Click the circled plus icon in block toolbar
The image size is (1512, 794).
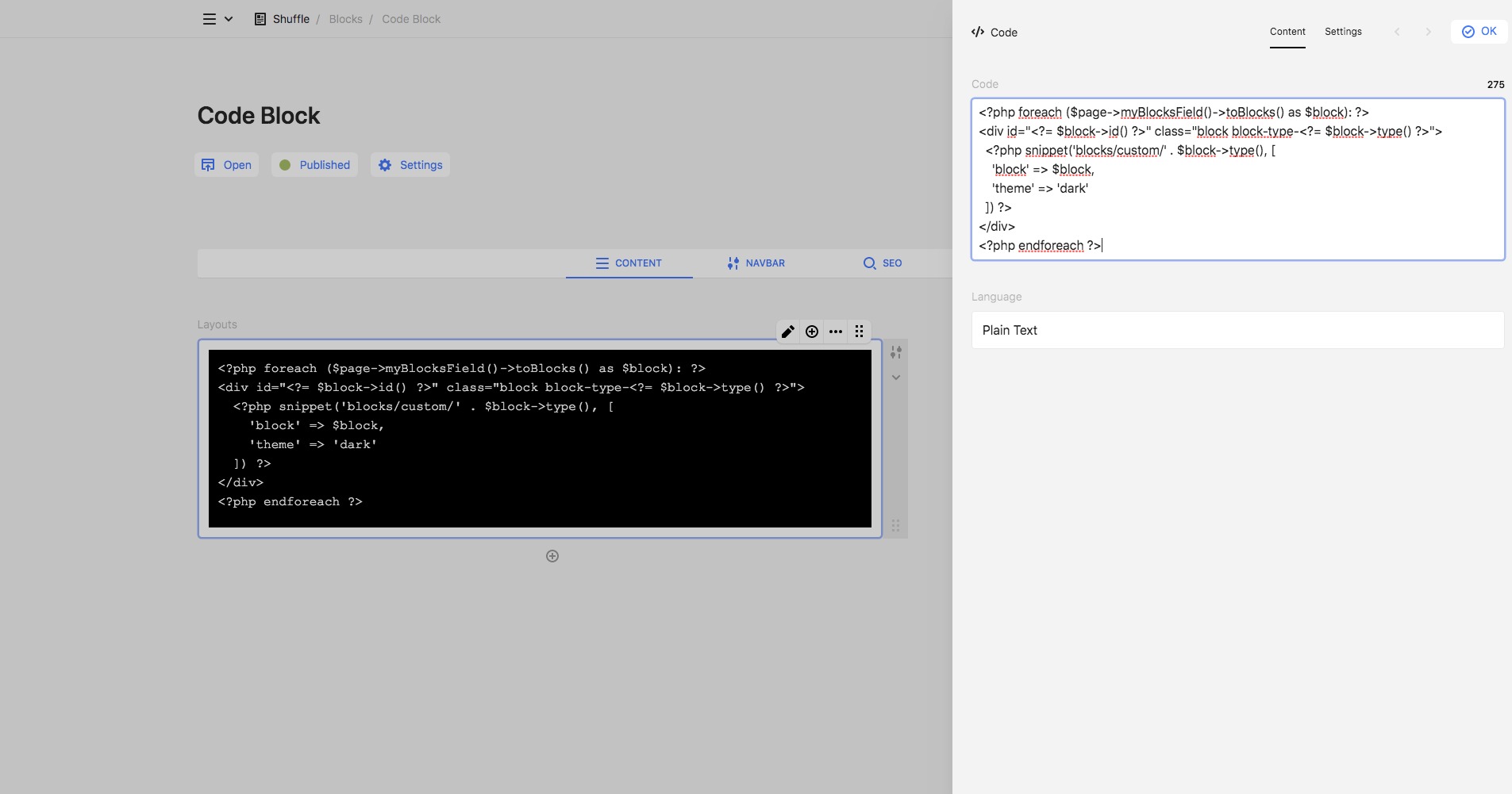tap(811, 332)
